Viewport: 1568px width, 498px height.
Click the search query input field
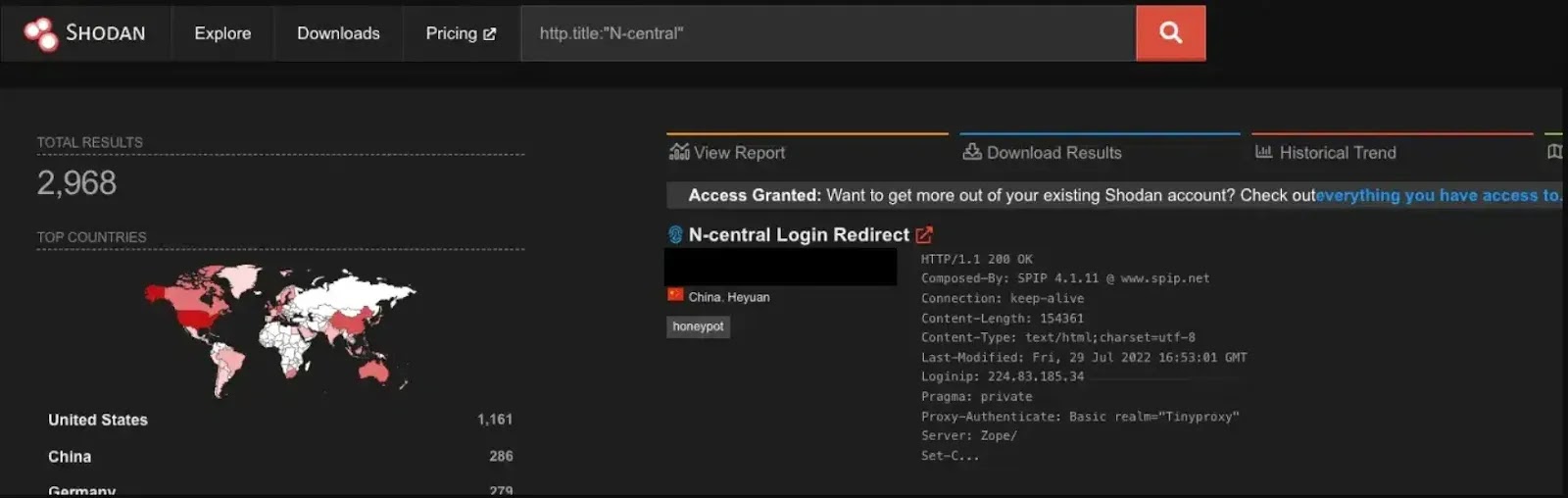(x=828, y=33)
